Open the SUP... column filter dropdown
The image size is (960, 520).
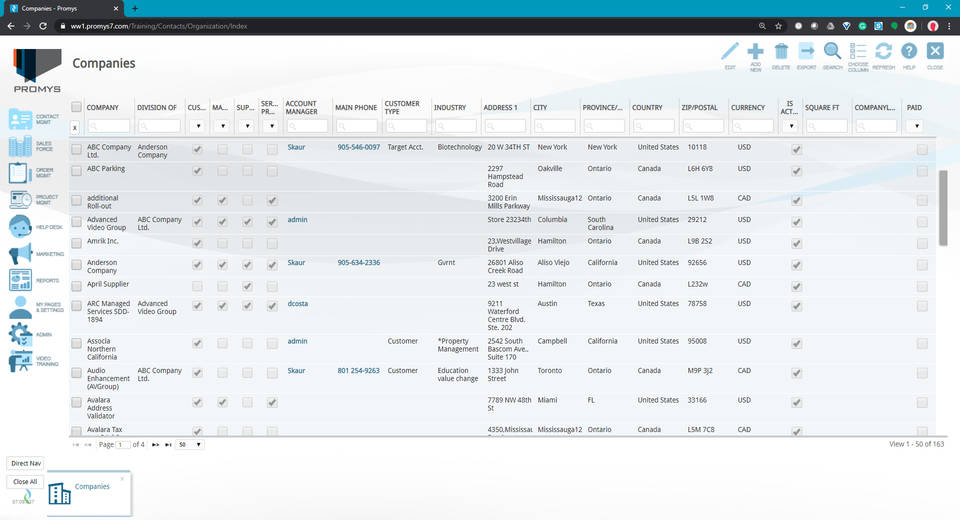[247, 126]
